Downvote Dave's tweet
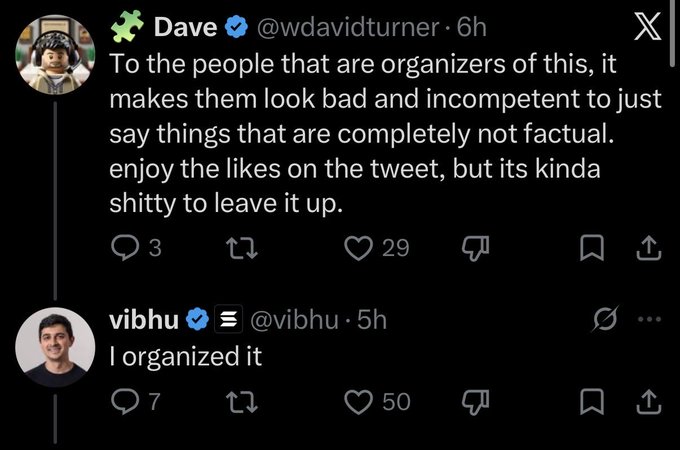 pyautogui.click(x=475, y=248)
